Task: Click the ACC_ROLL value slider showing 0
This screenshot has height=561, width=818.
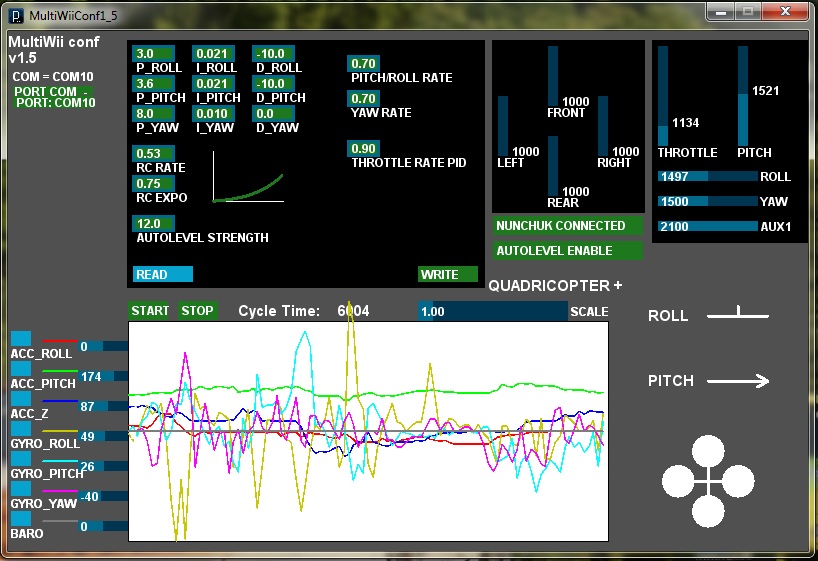Action: [x=103, y=346]
